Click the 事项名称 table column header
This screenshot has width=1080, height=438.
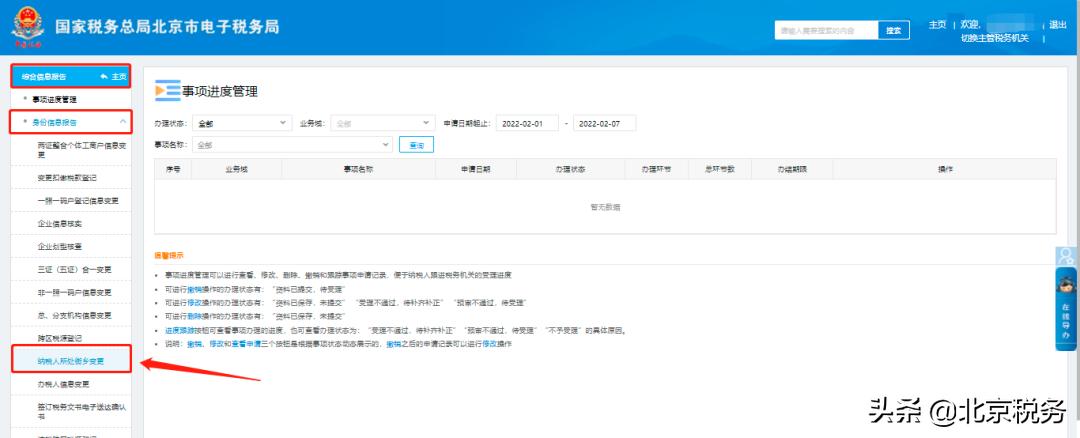click(358, 169)
